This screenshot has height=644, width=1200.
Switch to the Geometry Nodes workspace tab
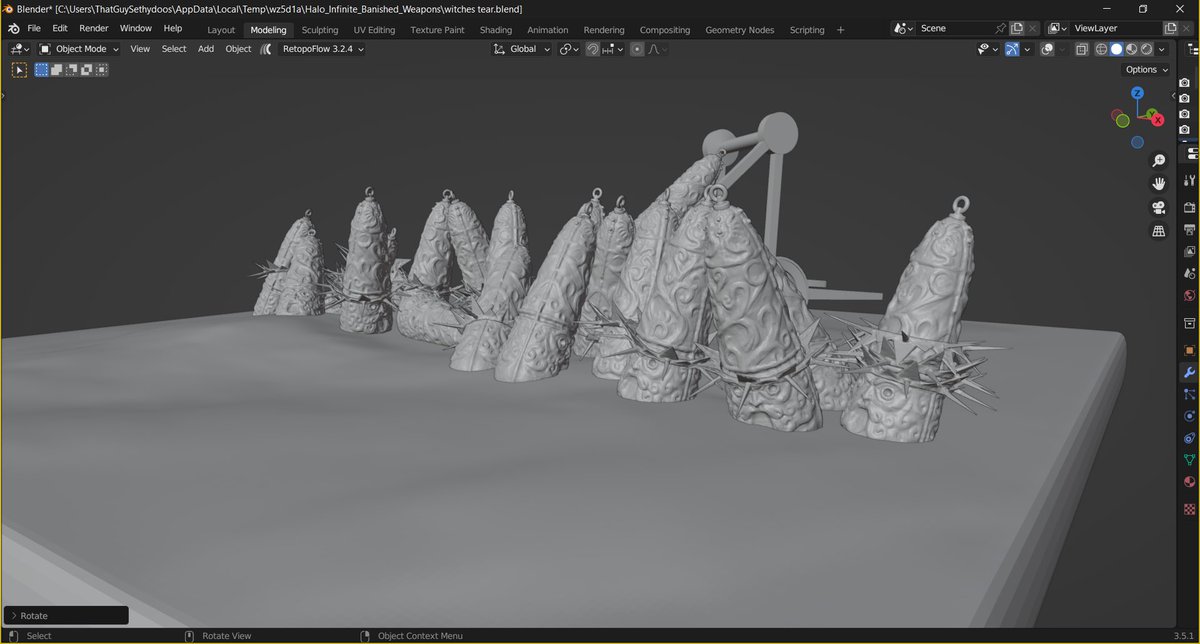739,30
